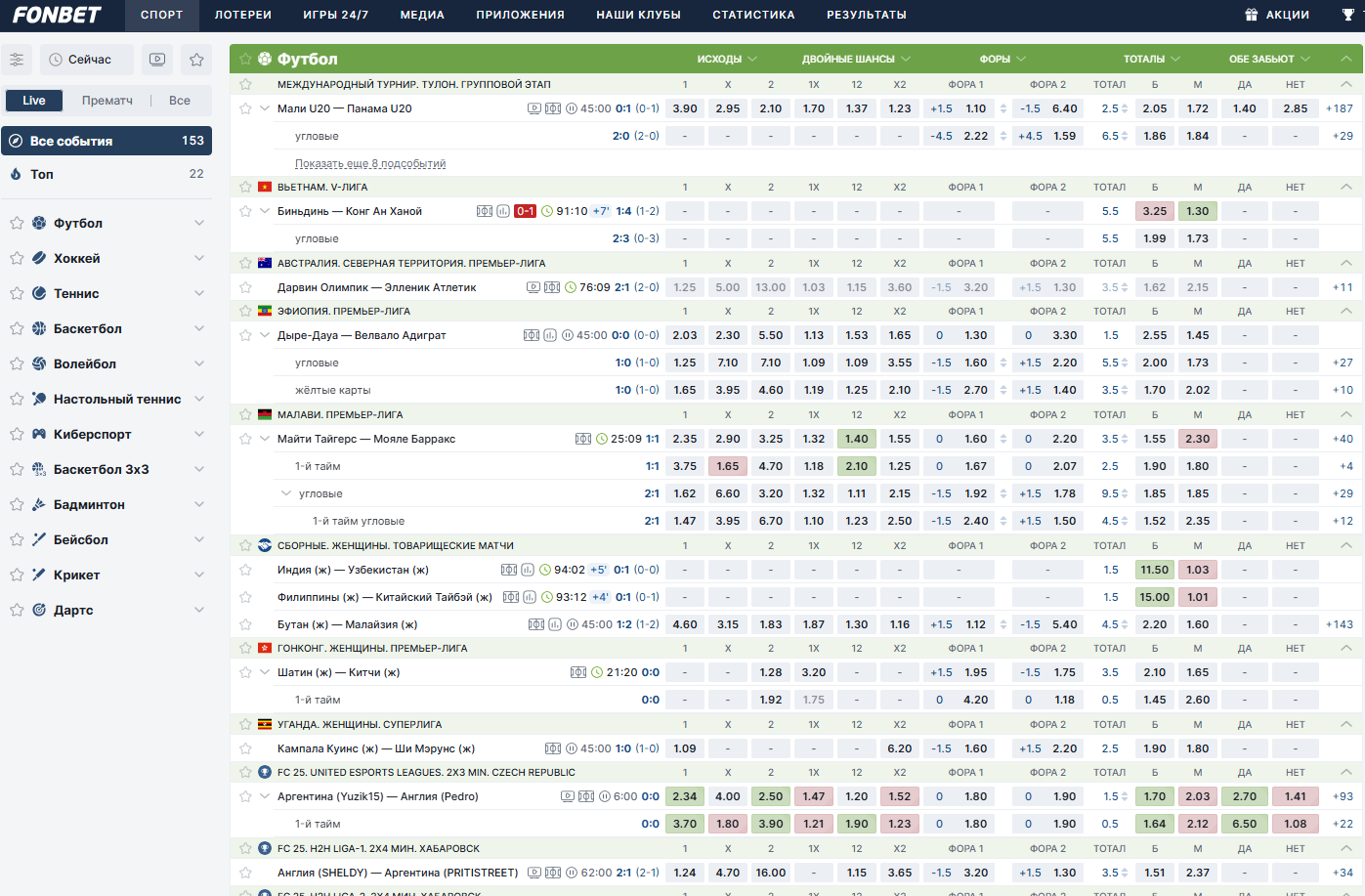Show favorites via the sidebar star icon
Image resolution: width=1365 pixels, height=896 pixels.
(196, 60)
